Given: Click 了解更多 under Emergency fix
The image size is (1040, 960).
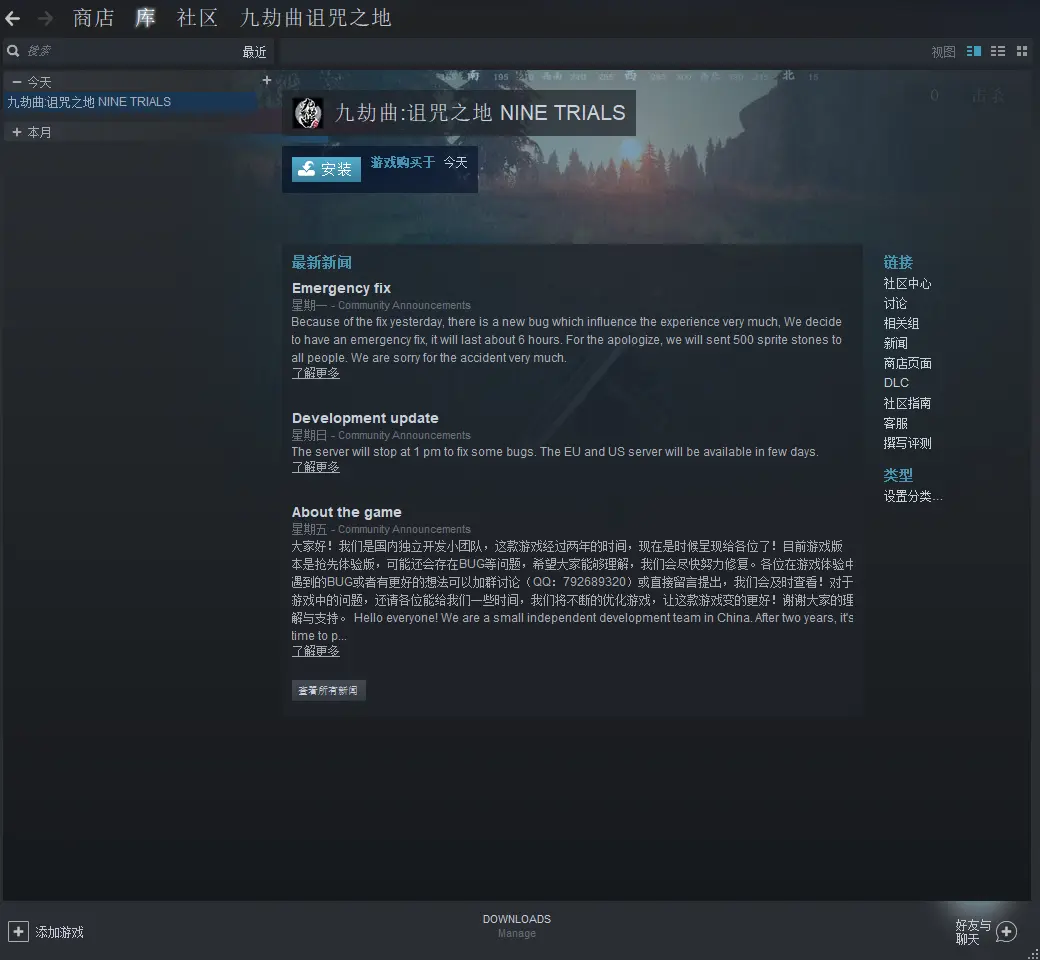Looking at the screenshot, I should [x=316, y=374].
